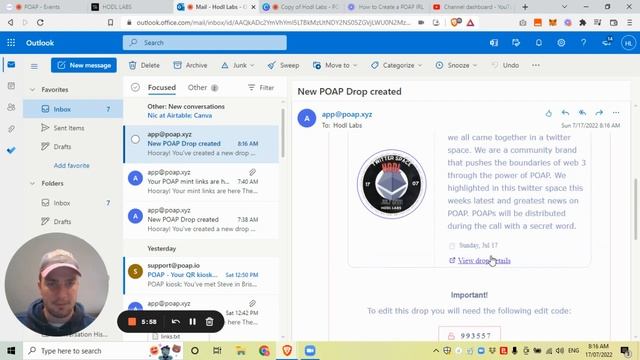Forward the POAP email
The image size is (640, 360).
tap(599, 113)
